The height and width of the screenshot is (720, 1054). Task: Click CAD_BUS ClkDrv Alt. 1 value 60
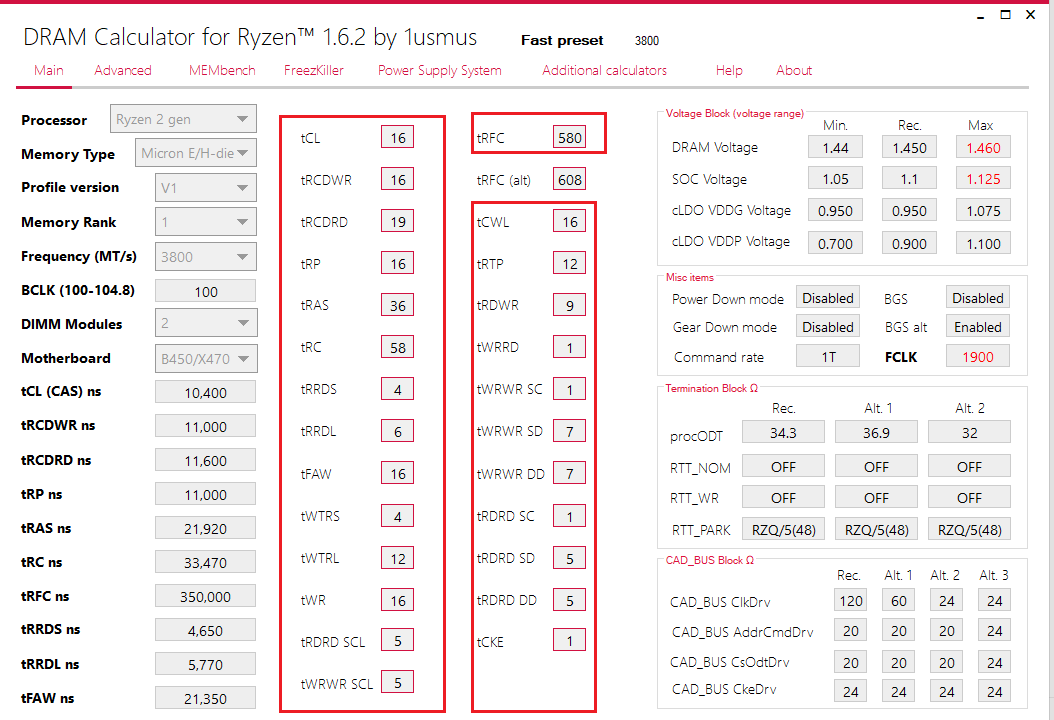[899, 600]
